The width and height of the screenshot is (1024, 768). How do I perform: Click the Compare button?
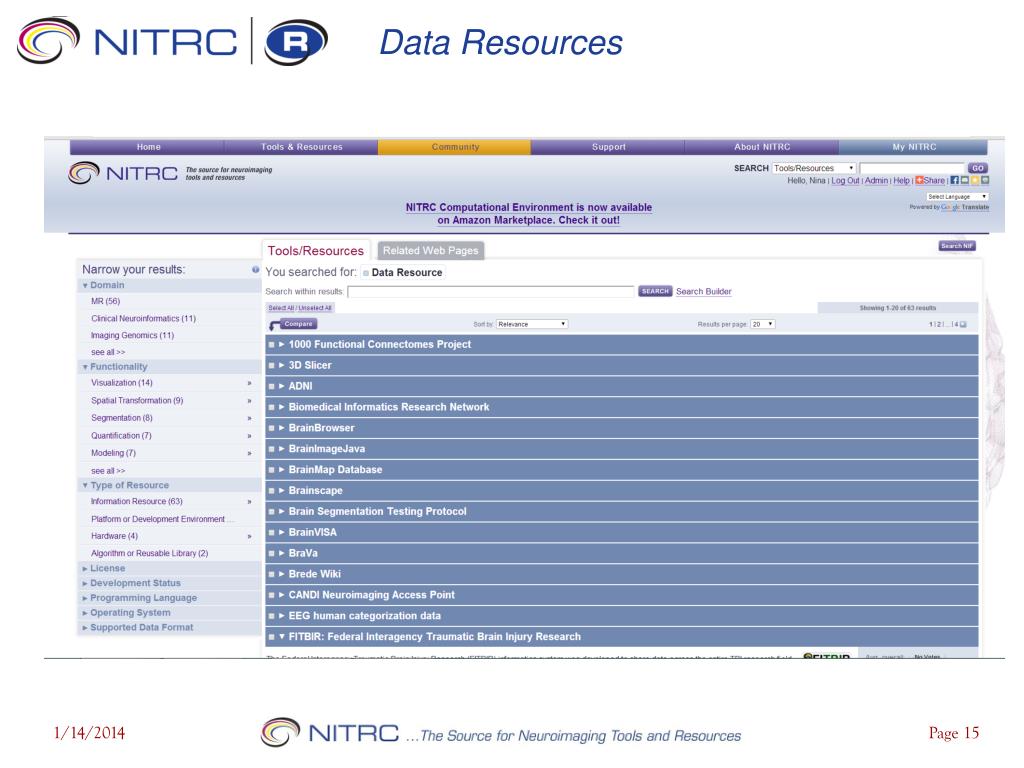298,324
